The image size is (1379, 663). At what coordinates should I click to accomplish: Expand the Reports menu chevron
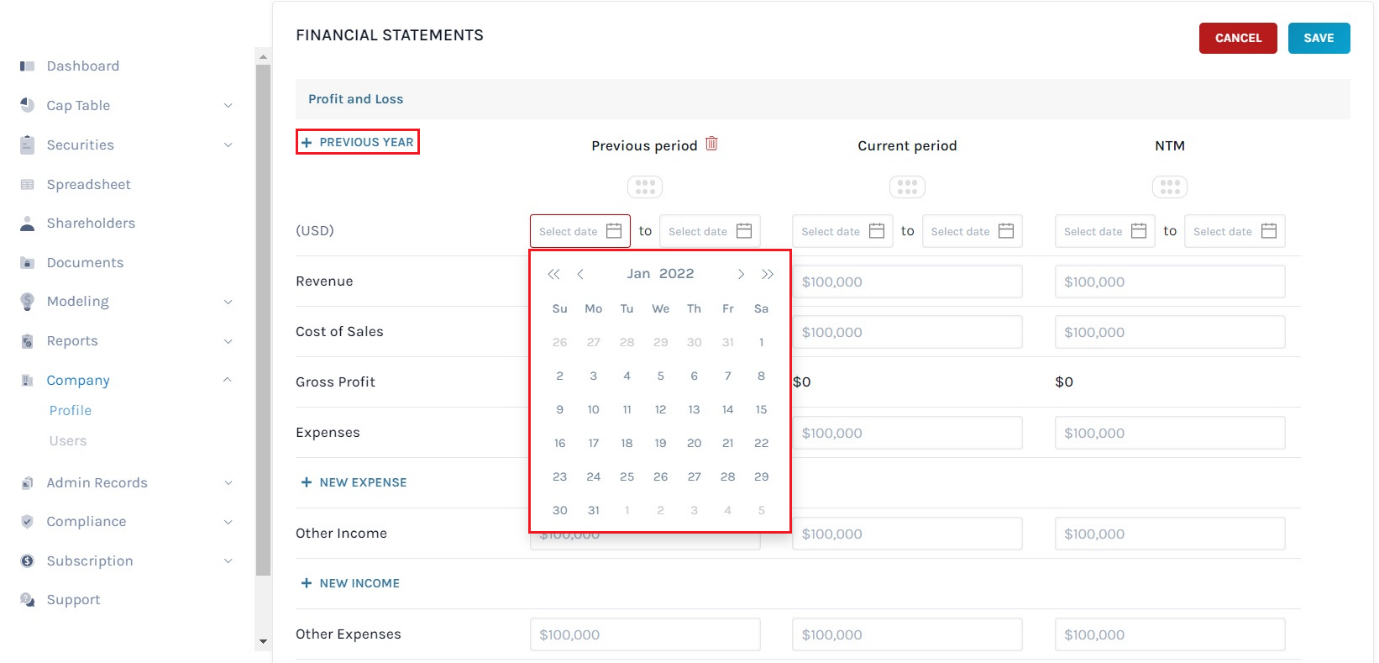(228, 341)
